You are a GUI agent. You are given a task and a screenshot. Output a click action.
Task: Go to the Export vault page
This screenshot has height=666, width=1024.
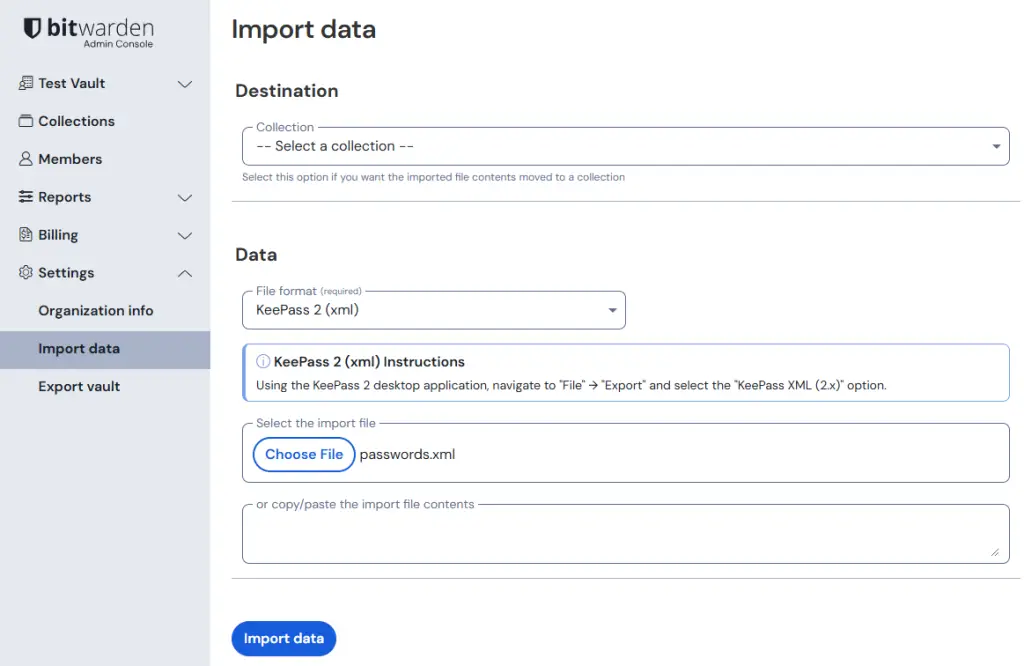tap(79, 387)
